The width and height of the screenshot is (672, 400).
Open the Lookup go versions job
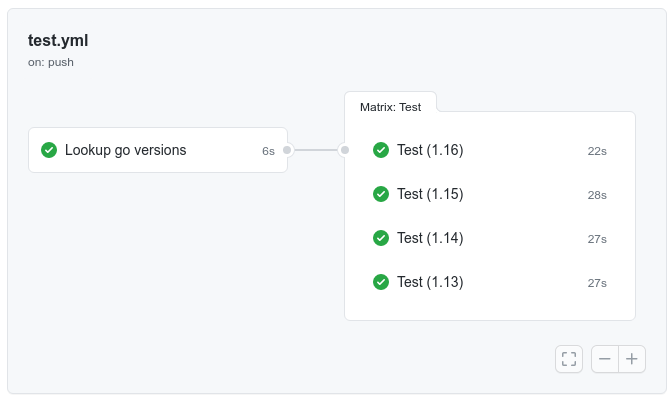(x=125, y=150)
